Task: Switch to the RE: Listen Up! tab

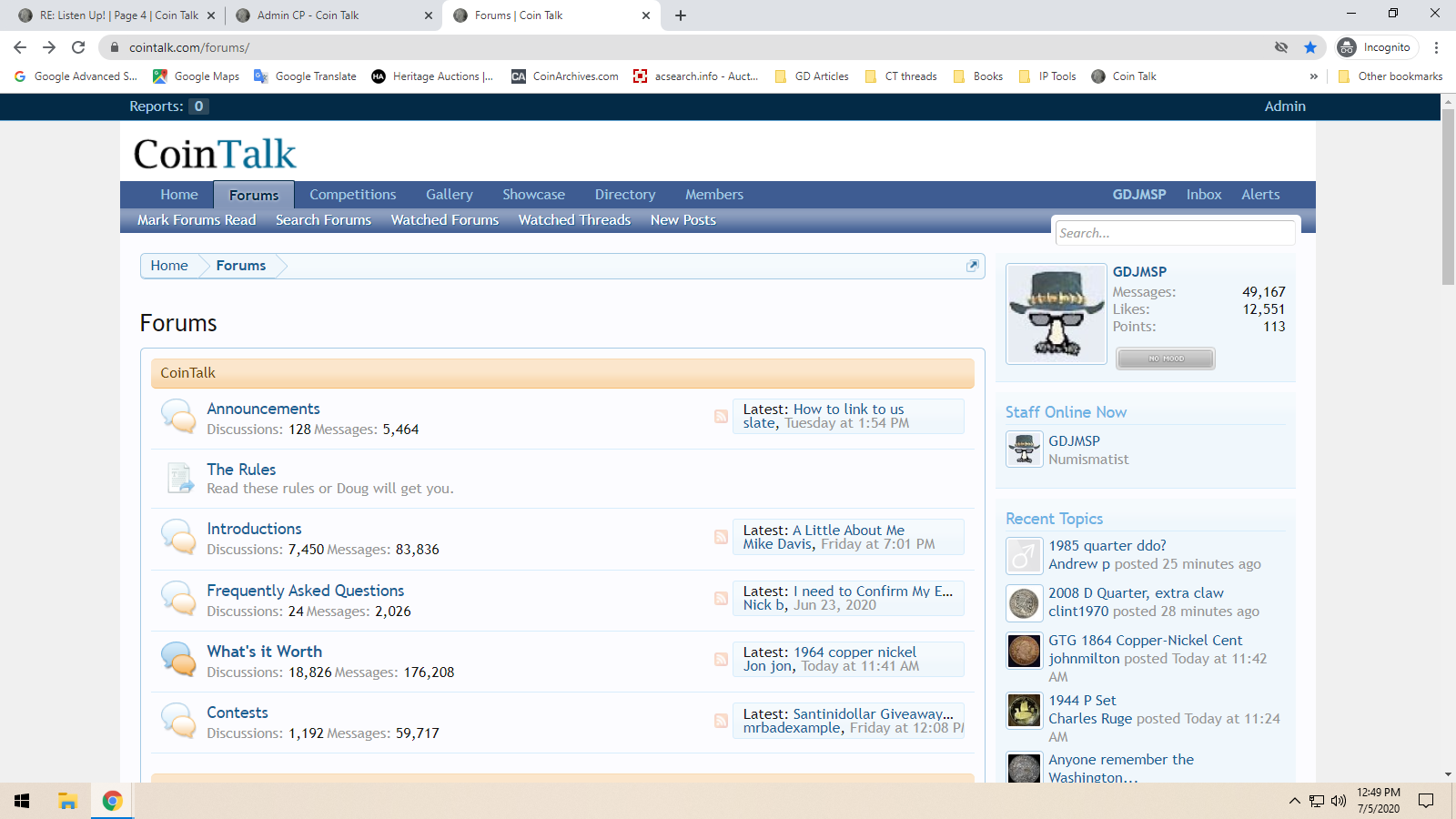Action: coord(118,15)
